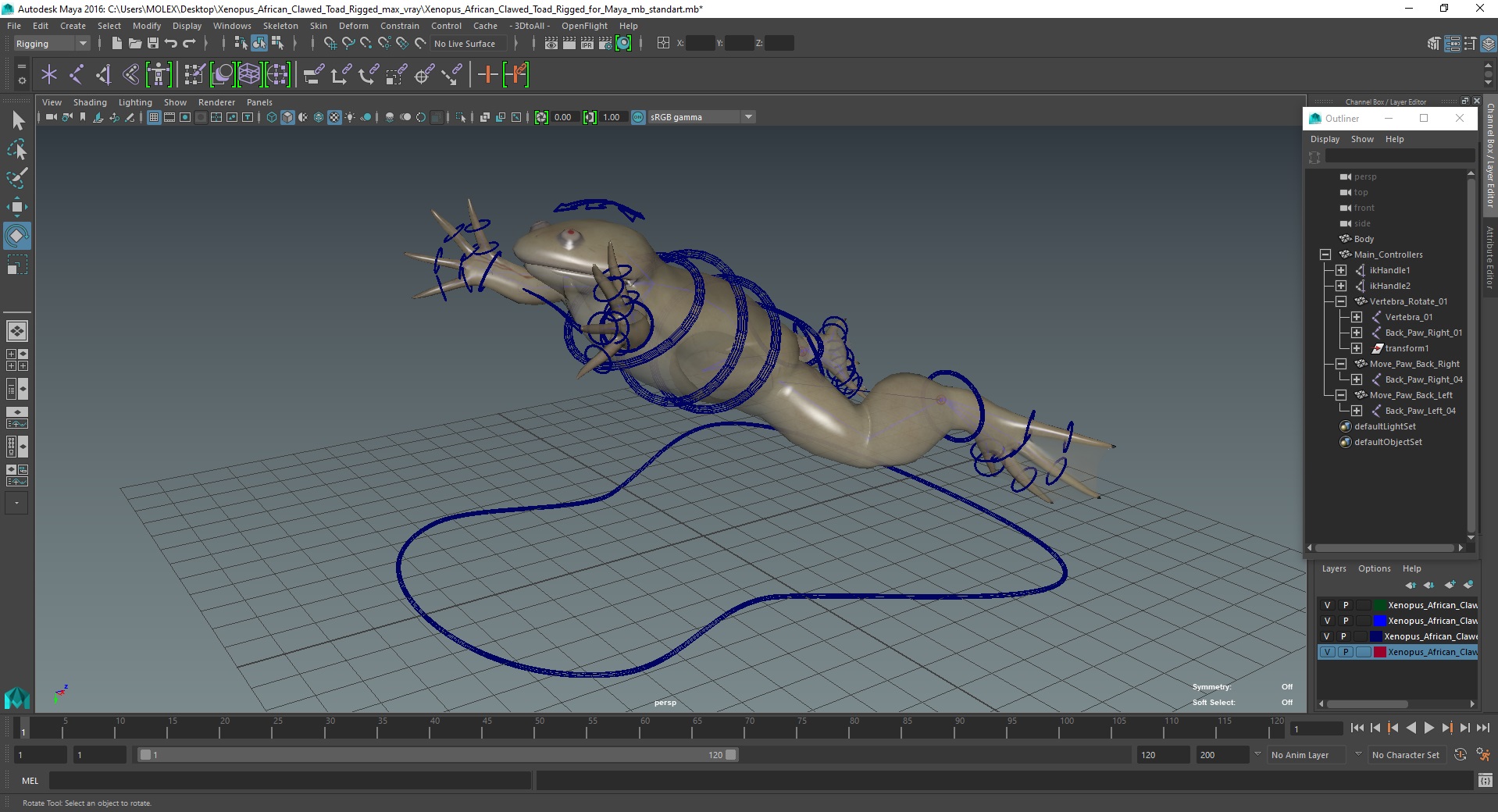Screen dimensions: 1498x812
Task: Expand Vertebra_01 in the Outliner
Action: click(x=1357, y=317)
